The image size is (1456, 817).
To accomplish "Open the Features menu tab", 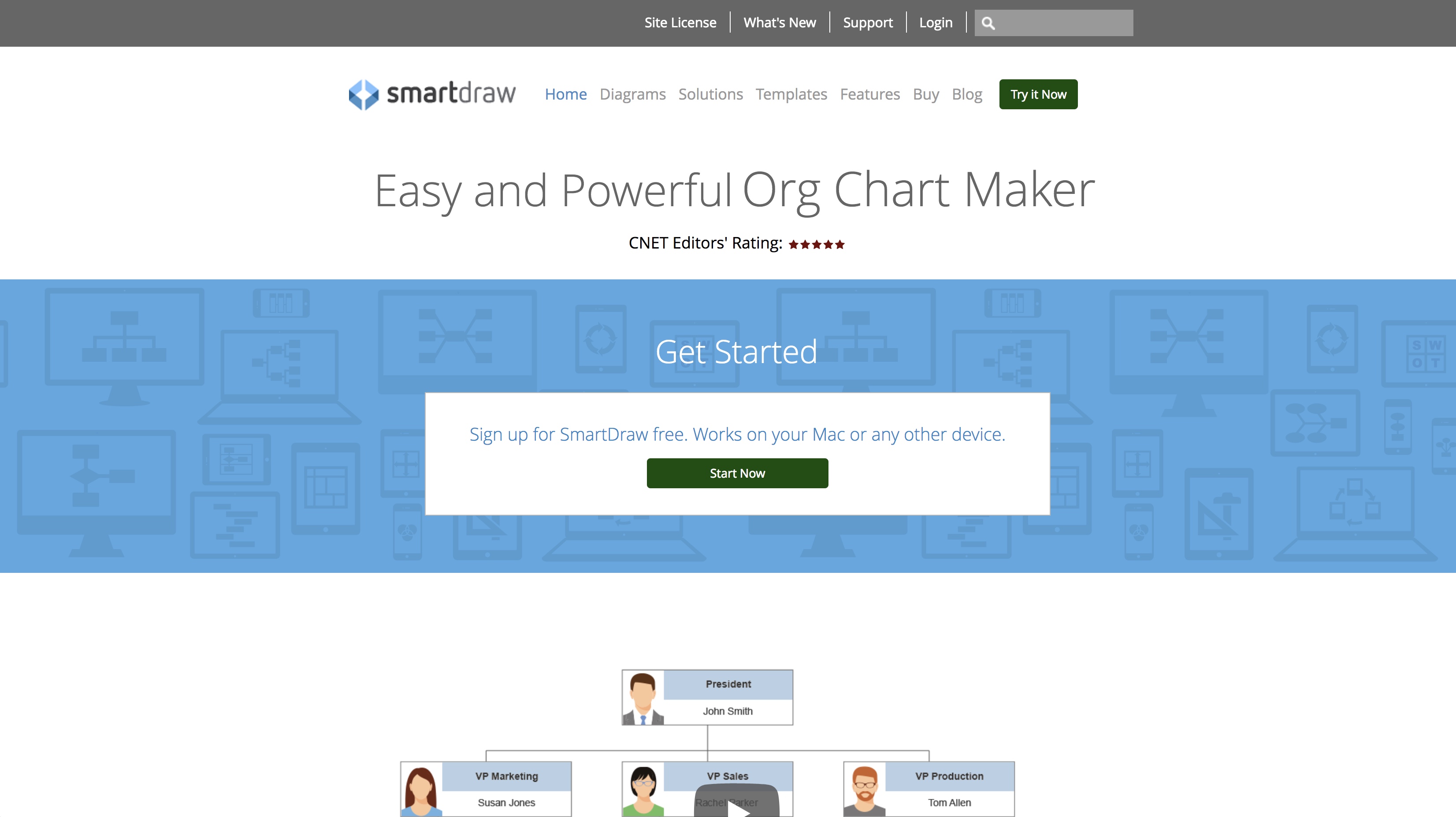I will tap(869, 94).
